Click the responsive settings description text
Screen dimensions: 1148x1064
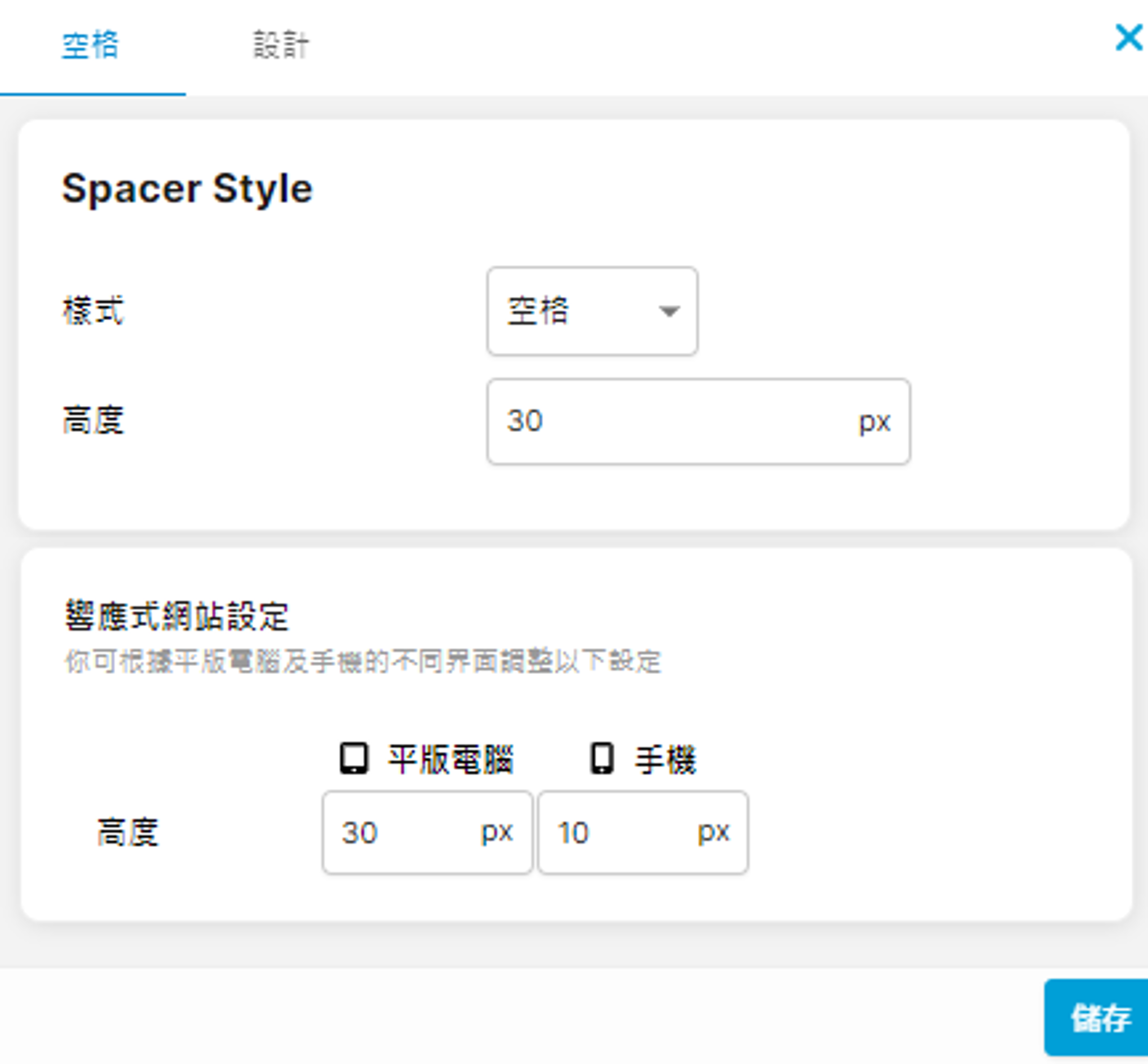tap(363, 661)
